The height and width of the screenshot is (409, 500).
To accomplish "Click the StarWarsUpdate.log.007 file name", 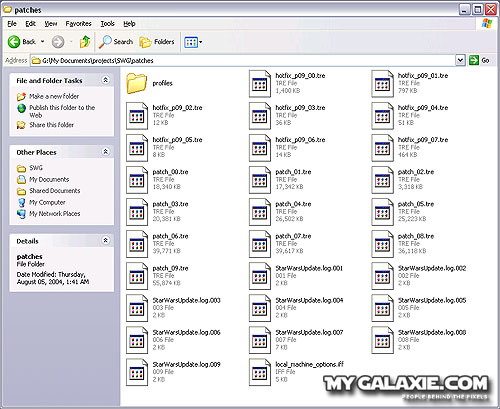I will 309,332.
